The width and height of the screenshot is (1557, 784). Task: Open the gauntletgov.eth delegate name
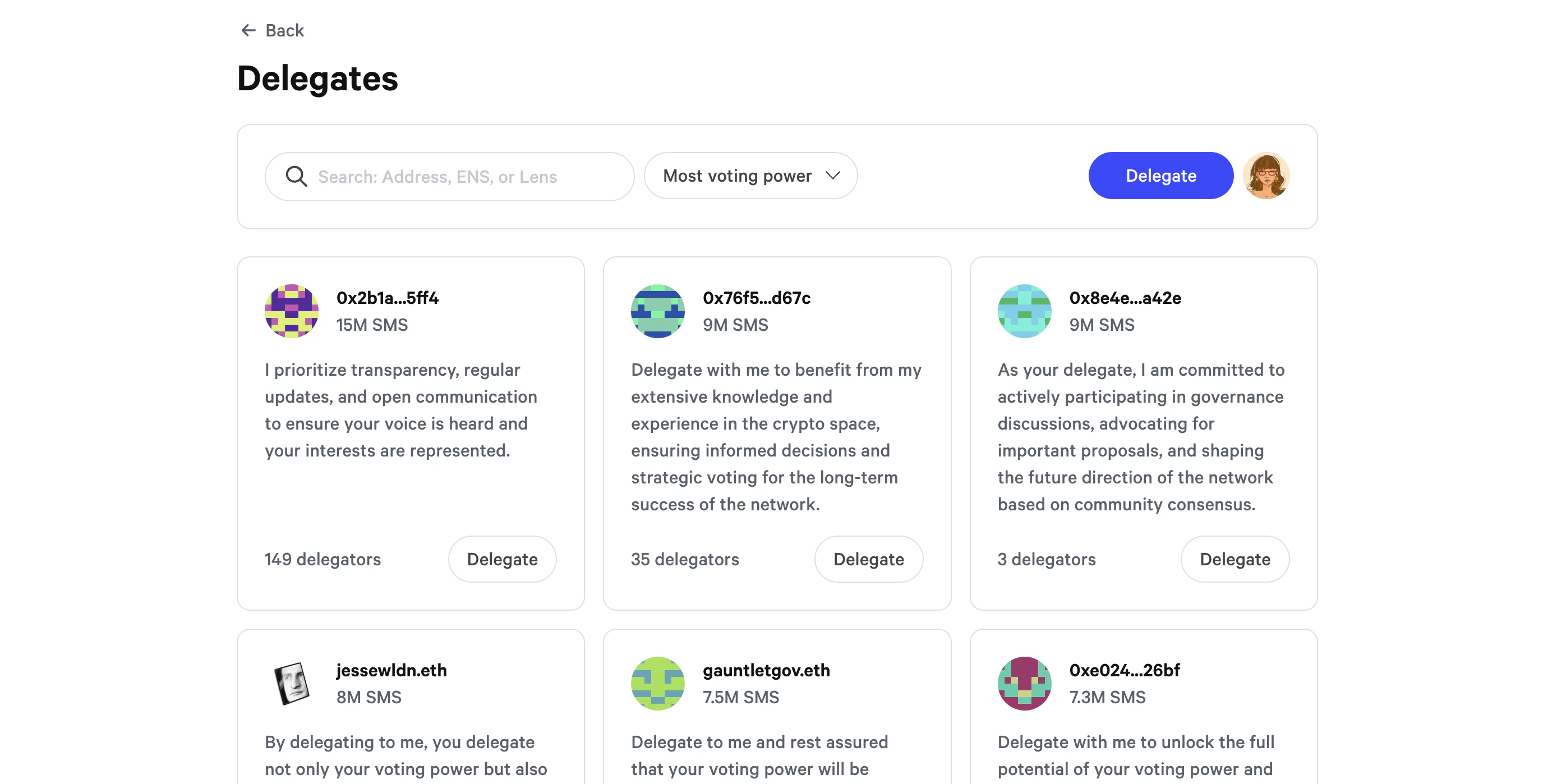click(766, 670)
